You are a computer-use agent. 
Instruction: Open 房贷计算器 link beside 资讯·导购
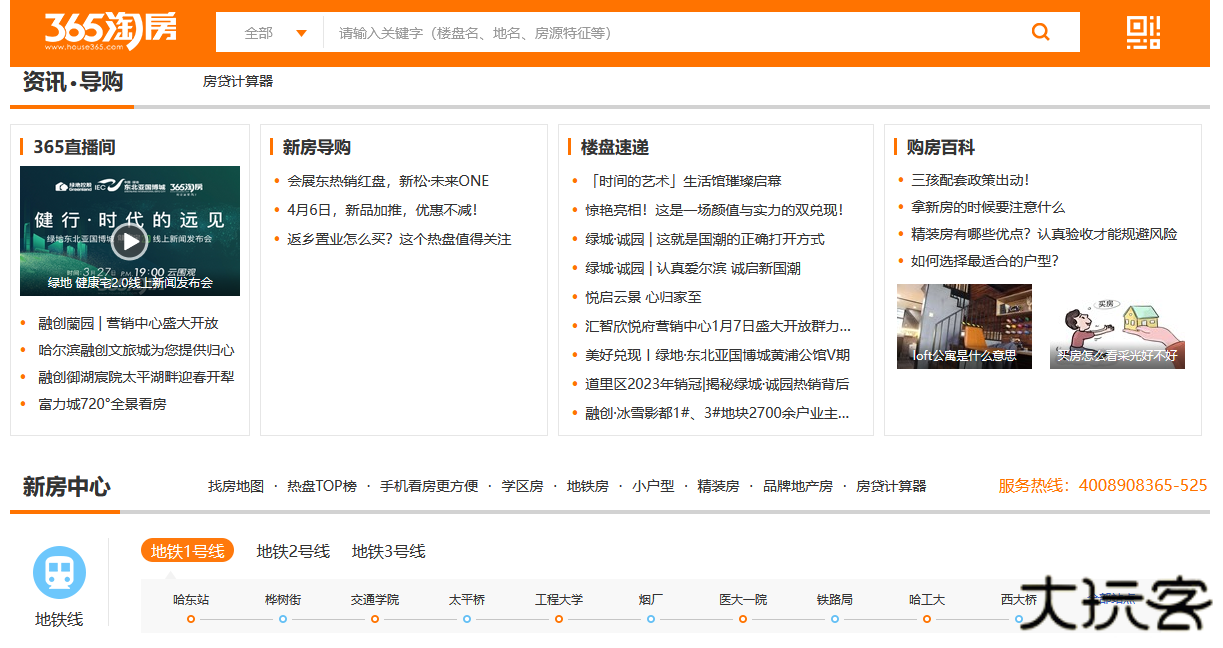click(238, 81)
